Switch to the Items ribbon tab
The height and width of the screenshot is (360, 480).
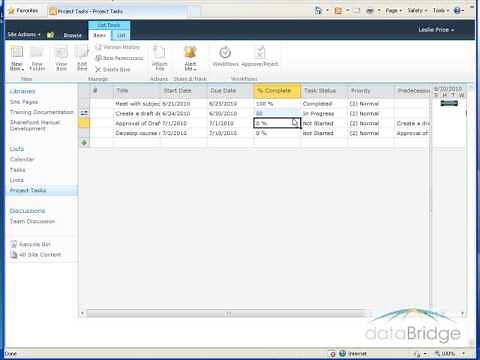(x=99, y=35)
